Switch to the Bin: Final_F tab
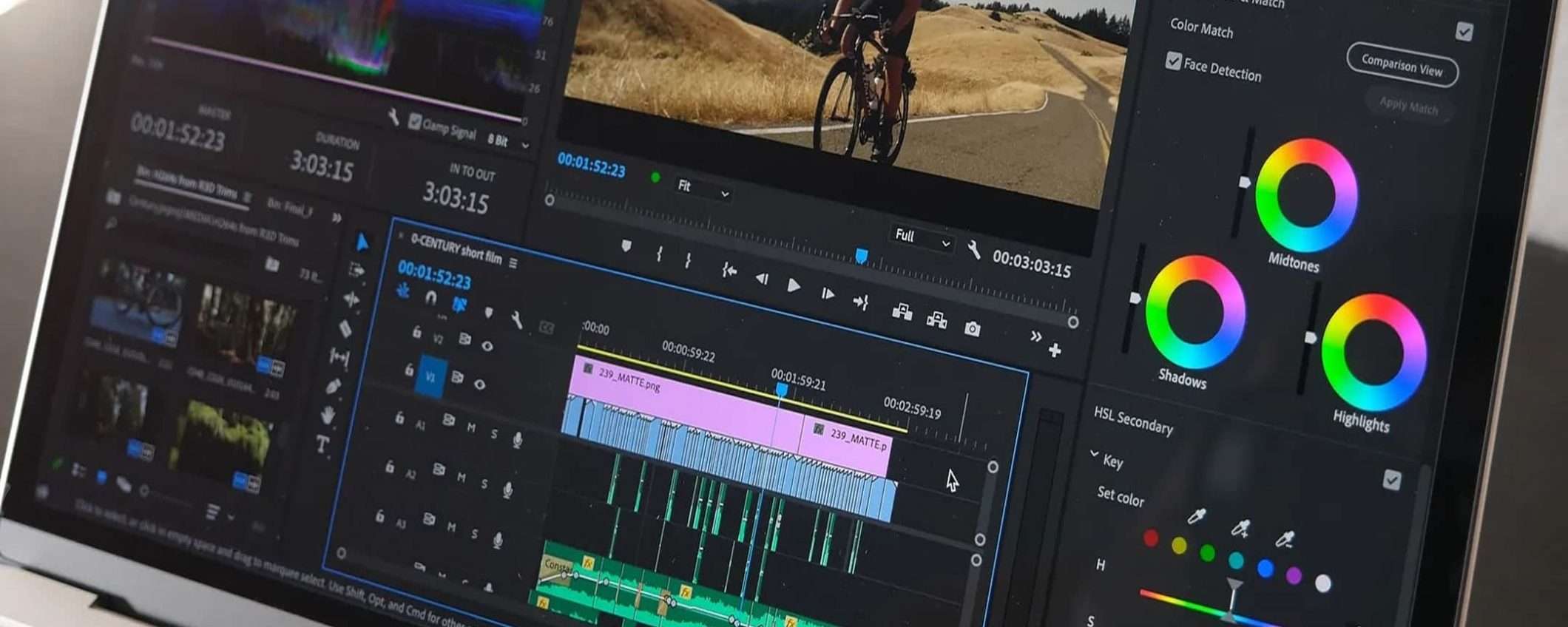The height and width of the screenshot is (627, 1568). (289, 208)
